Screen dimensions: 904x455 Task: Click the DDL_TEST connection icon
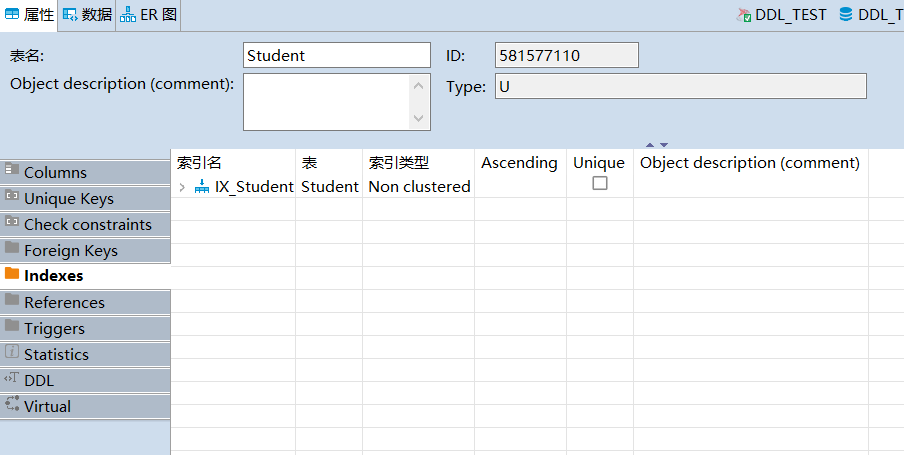[743, 15]
